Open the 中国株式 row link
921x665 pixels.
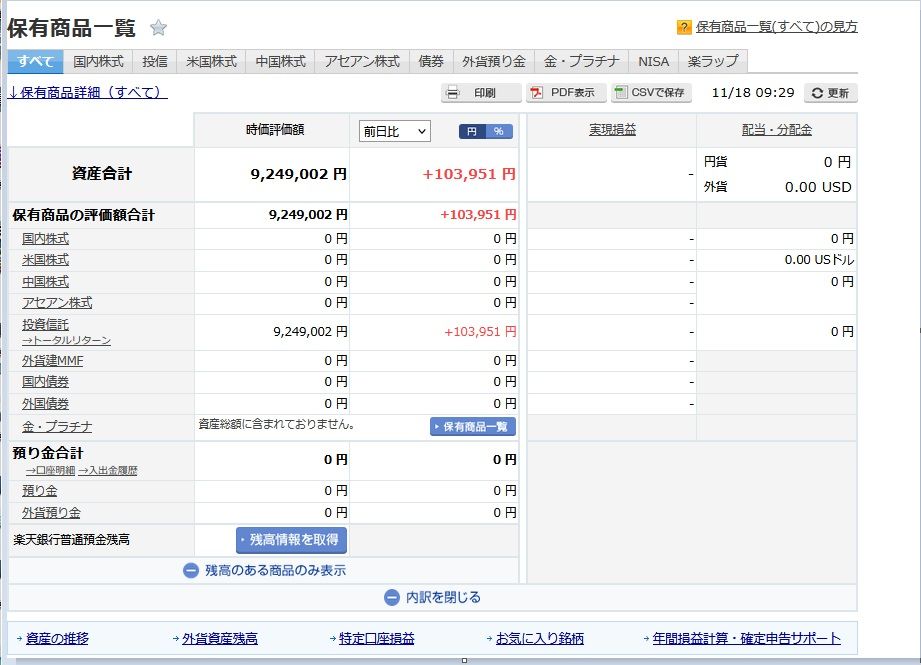pyautogui.click(x=45, y=282)
